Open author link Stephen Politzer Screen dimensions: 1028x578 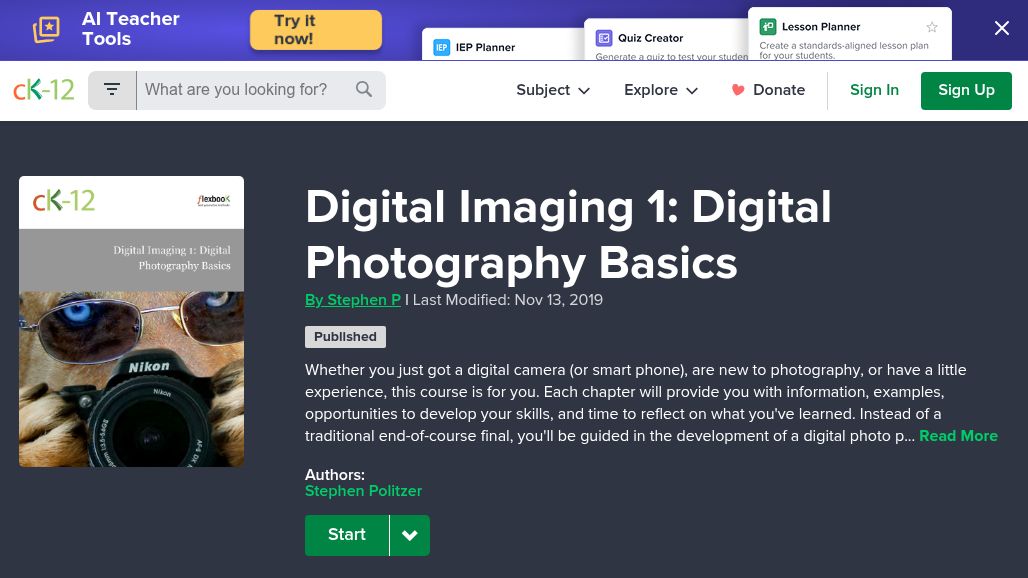pos(363,491)
